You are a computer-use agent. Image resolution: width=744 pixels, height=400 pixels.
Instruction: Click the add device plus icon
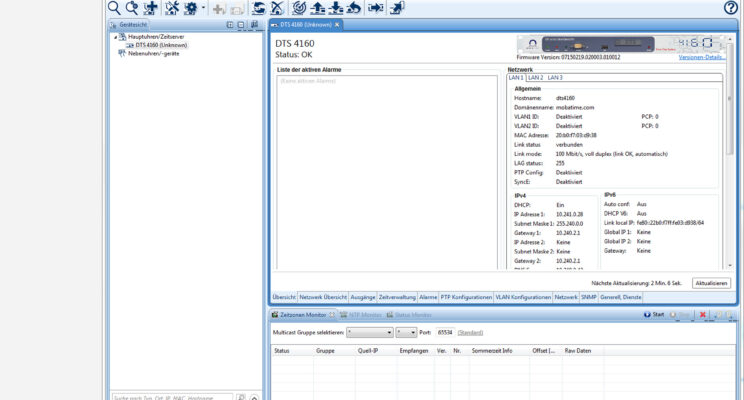[x=151, y=8]
